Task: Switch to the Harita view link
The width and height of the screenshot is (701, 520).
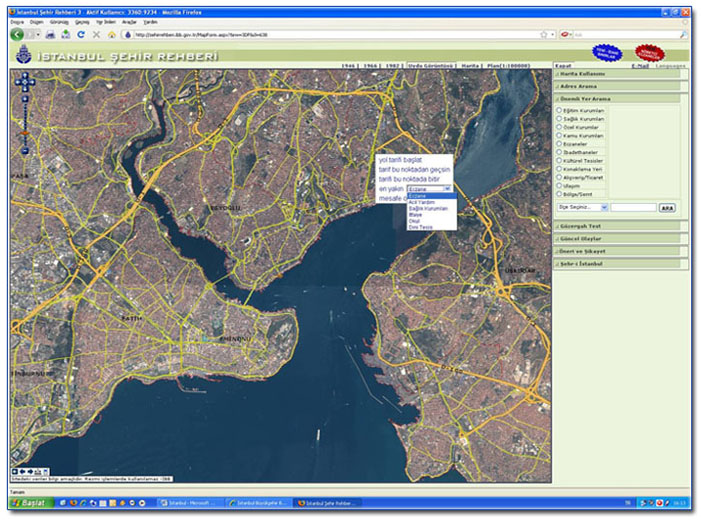Action: (470, 66)
